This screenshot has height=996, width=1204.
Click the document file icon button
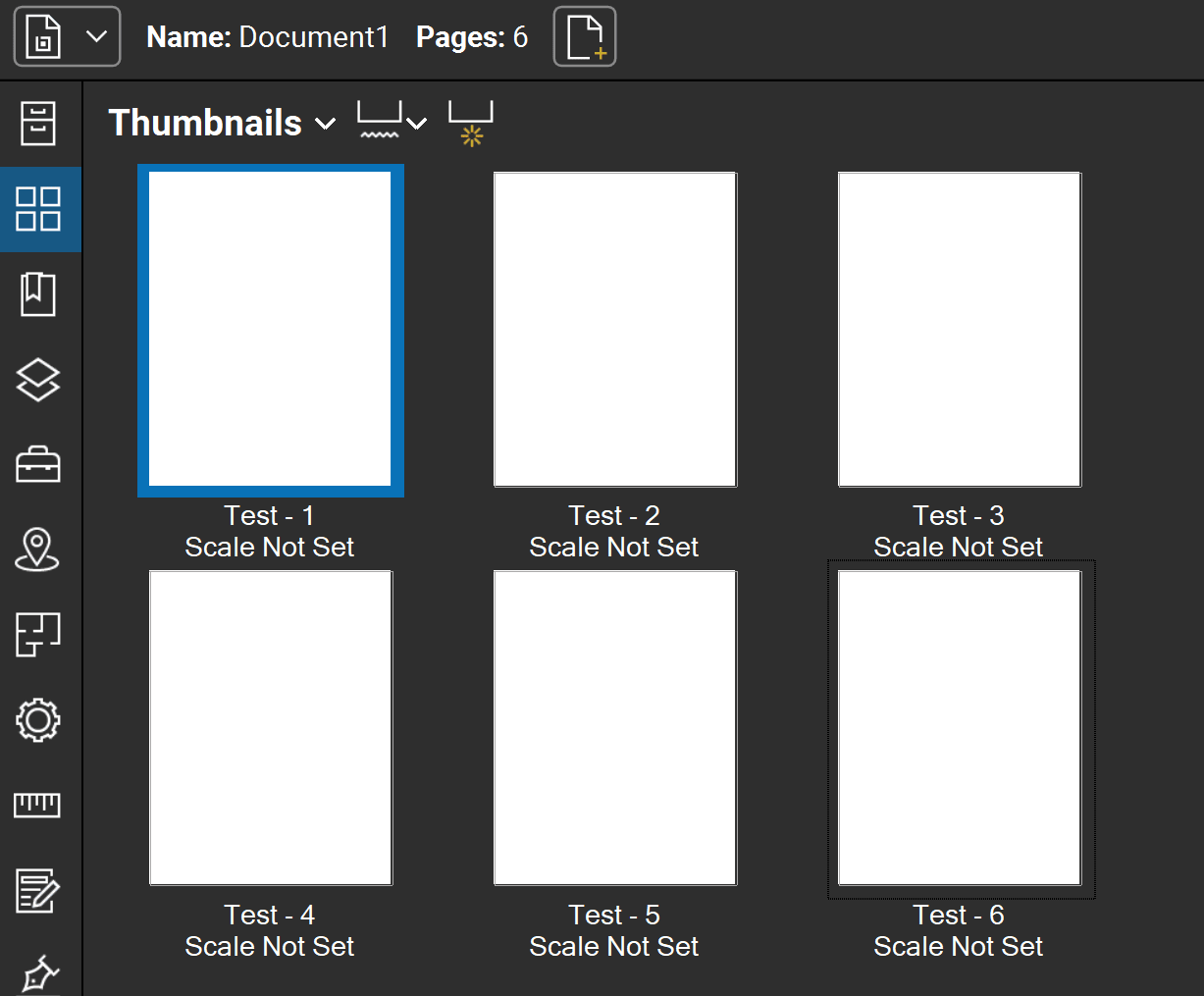44,37
